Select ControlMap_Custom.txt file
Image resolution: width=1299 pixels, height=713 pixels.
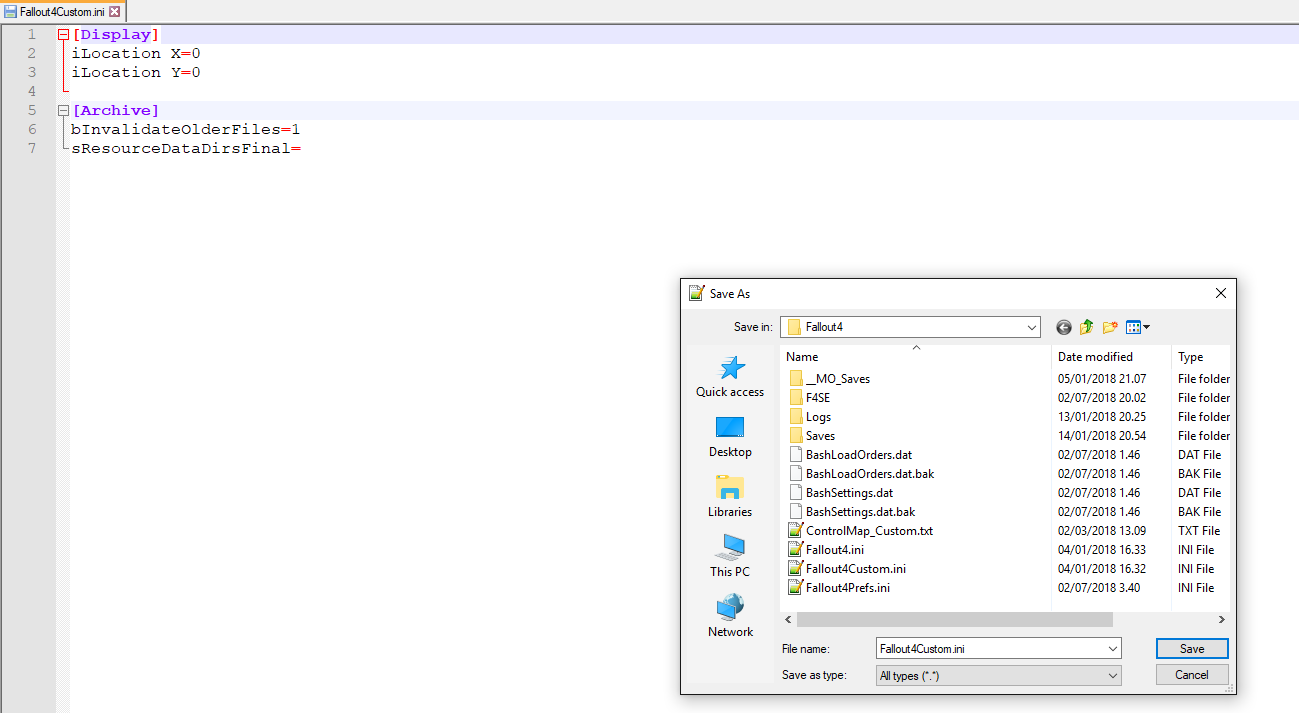click(861, 531)
